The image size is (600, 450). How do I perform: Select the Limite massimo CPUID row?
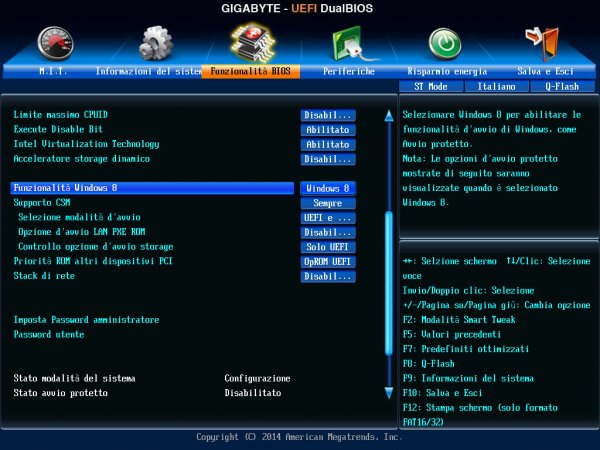pos(60,114)
